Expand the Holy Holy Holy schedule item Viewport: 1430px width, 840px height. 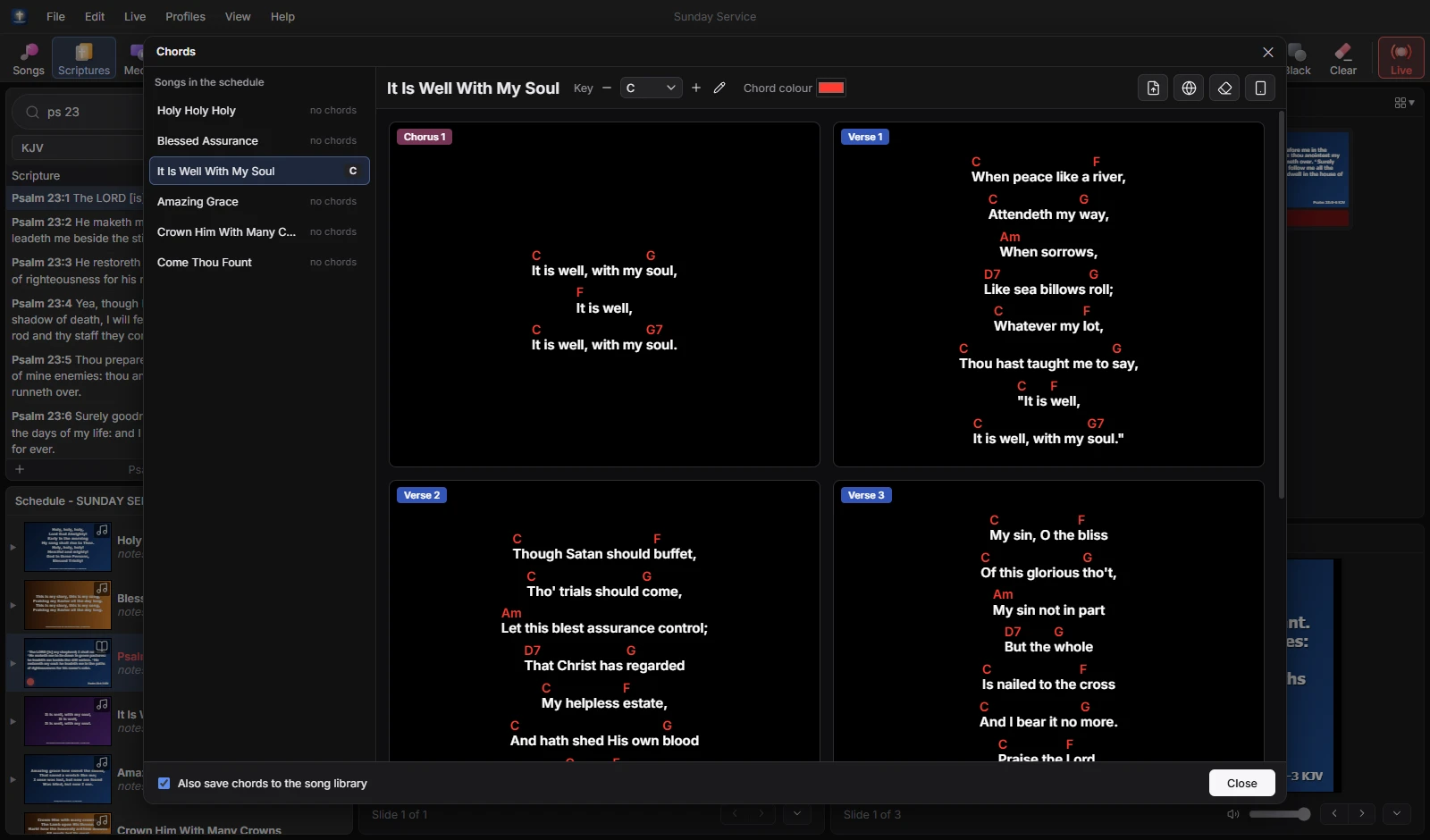[x=13, y=547]
